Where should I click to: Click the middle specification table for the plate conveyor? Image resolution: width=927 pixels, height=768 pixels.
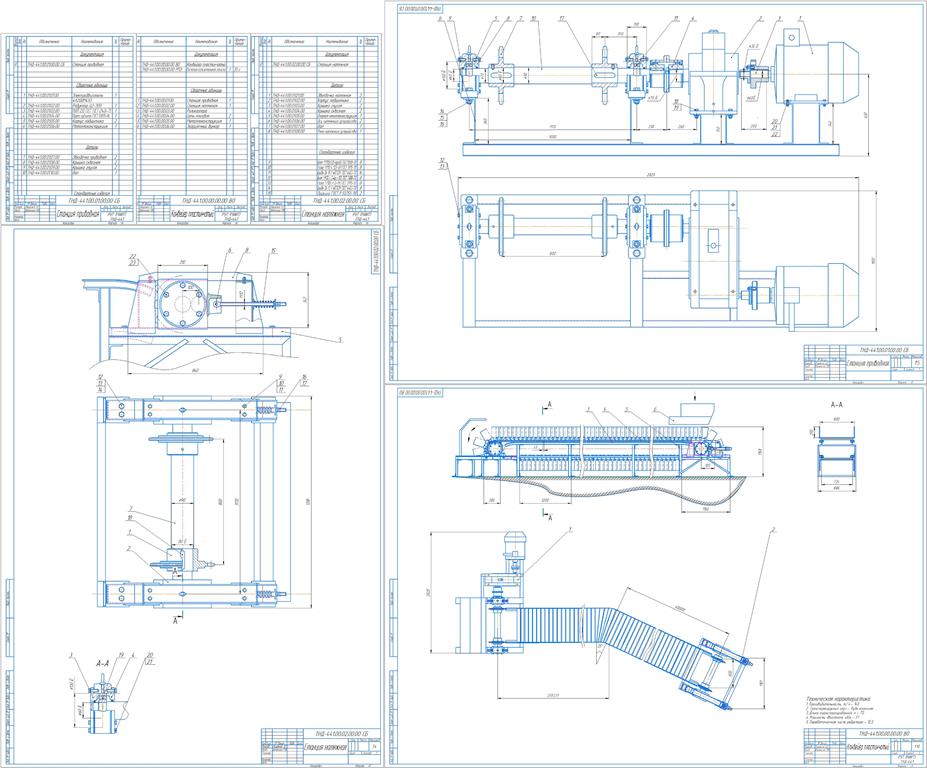tap(194, 128)
